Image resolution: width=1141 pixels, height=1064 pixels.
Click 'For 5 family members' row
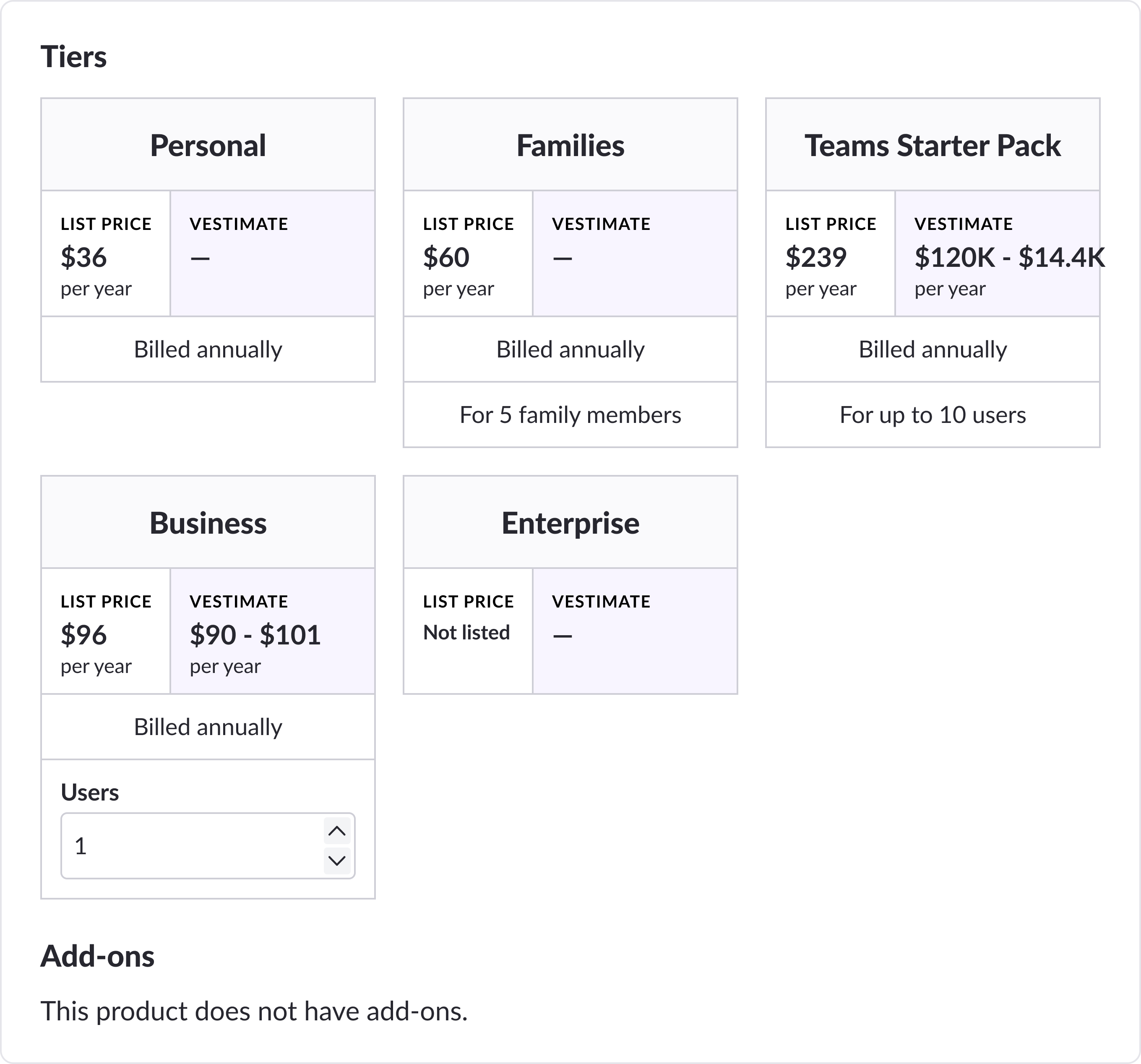(570, 415)
